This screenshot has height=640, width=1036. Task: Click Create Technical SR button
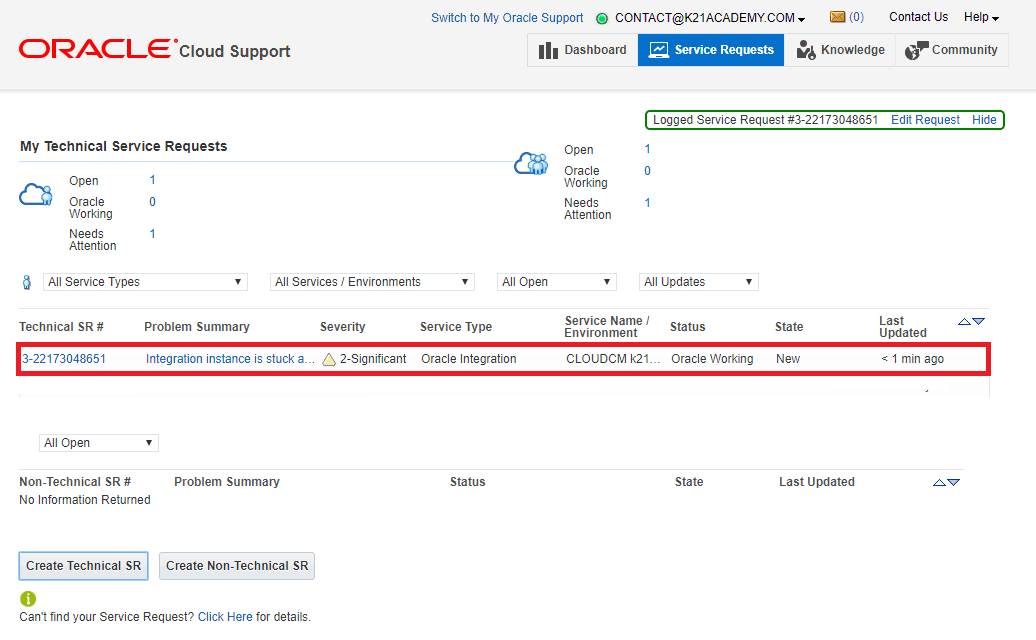coord(83,566)
